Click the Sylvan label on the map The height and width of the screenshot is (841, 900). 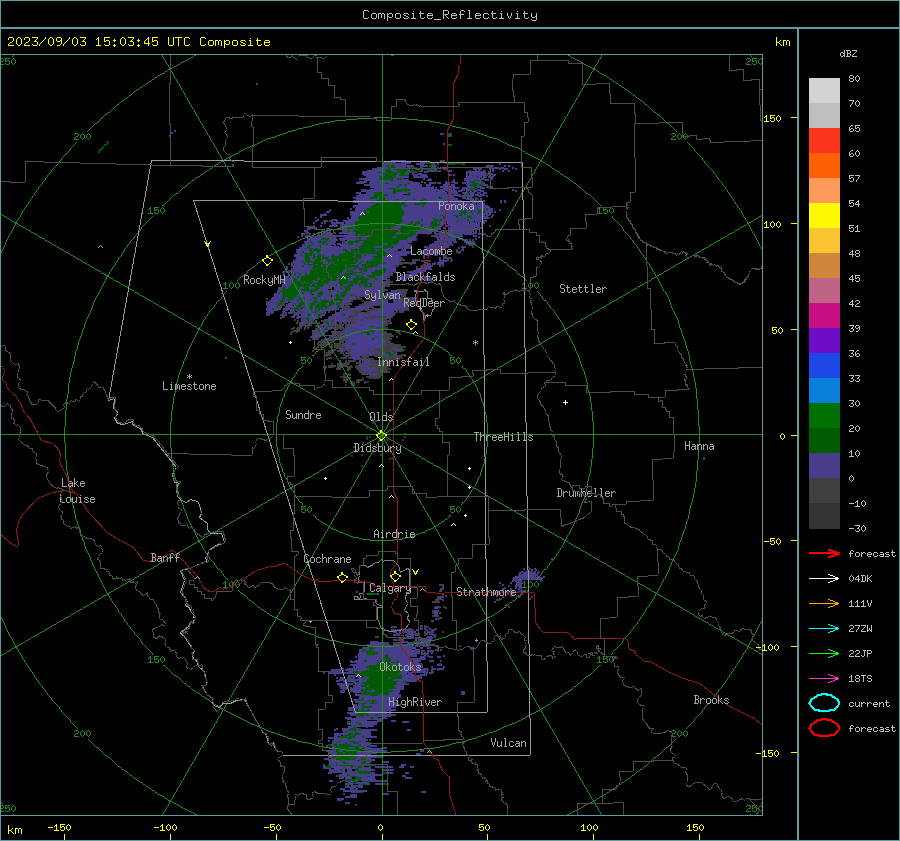click(x=382, y=295)
